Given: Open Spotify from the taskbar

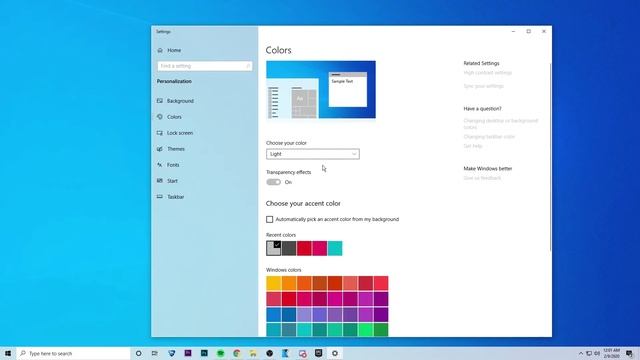Looking at the screenshot, I should [x=220, y=353].
